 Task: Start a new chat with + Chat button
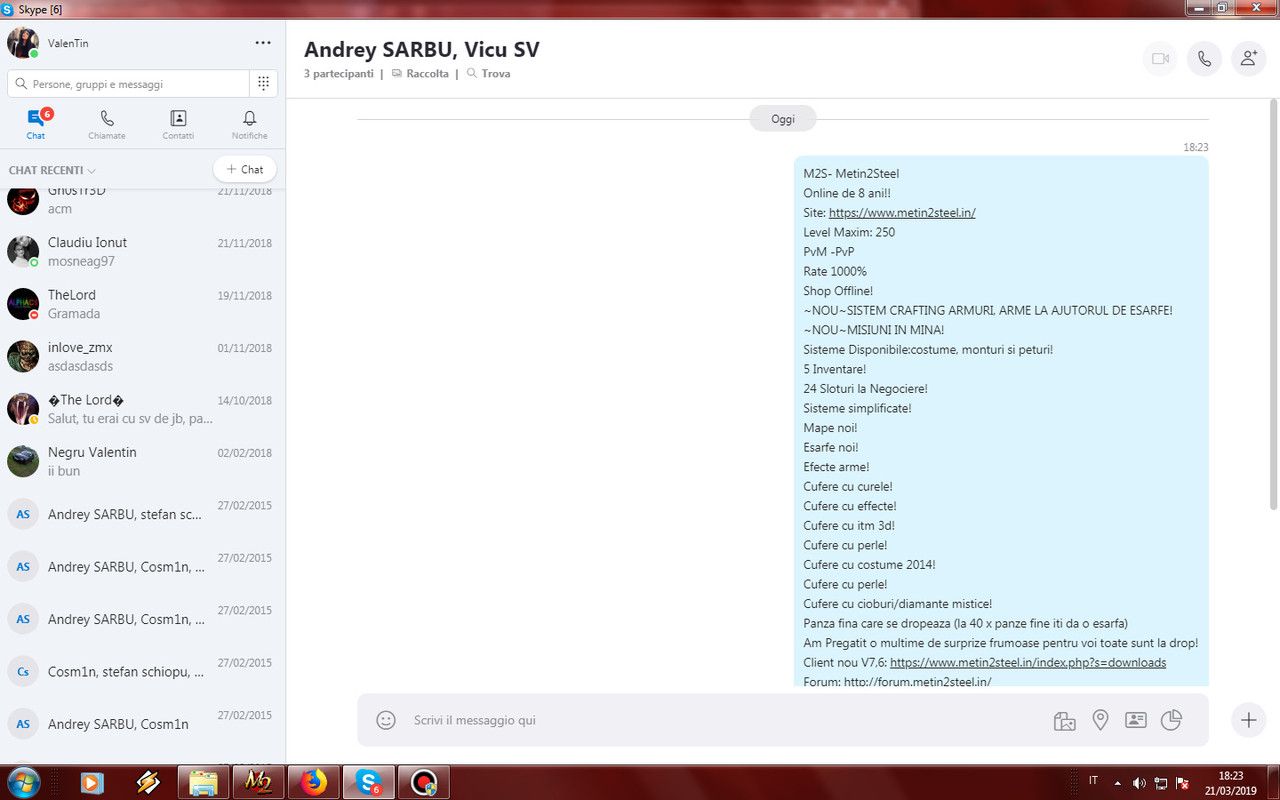tap(245, 169)
